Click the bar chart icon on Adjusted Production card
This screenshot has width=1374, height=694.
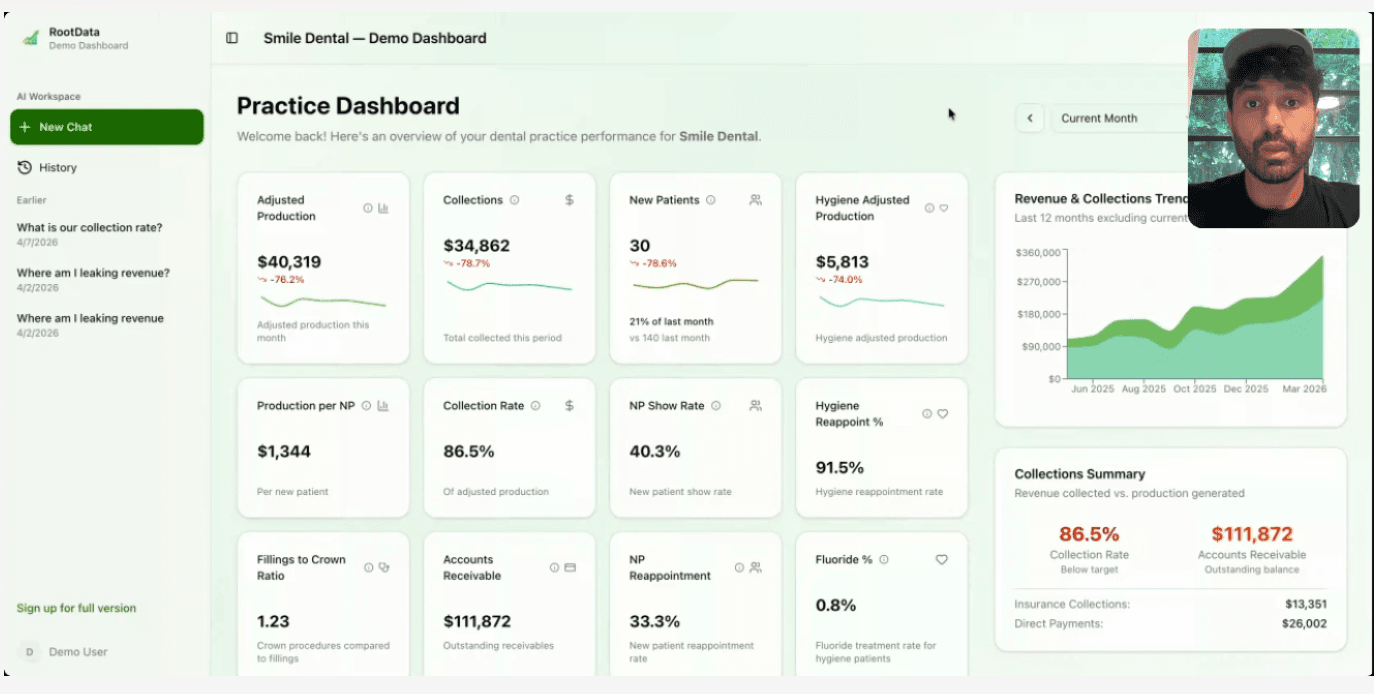[x=384, y=208]
